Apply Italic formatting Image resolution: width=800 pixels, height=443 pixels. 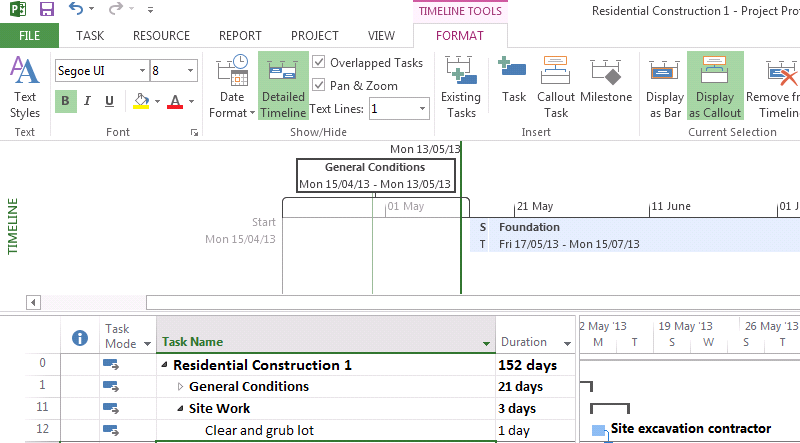(87, 101)
